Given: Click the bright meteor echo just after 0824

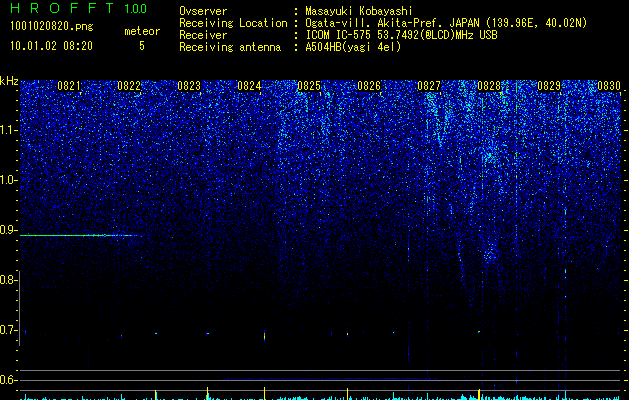Looking at the screenshot, I should coord(264,335).
